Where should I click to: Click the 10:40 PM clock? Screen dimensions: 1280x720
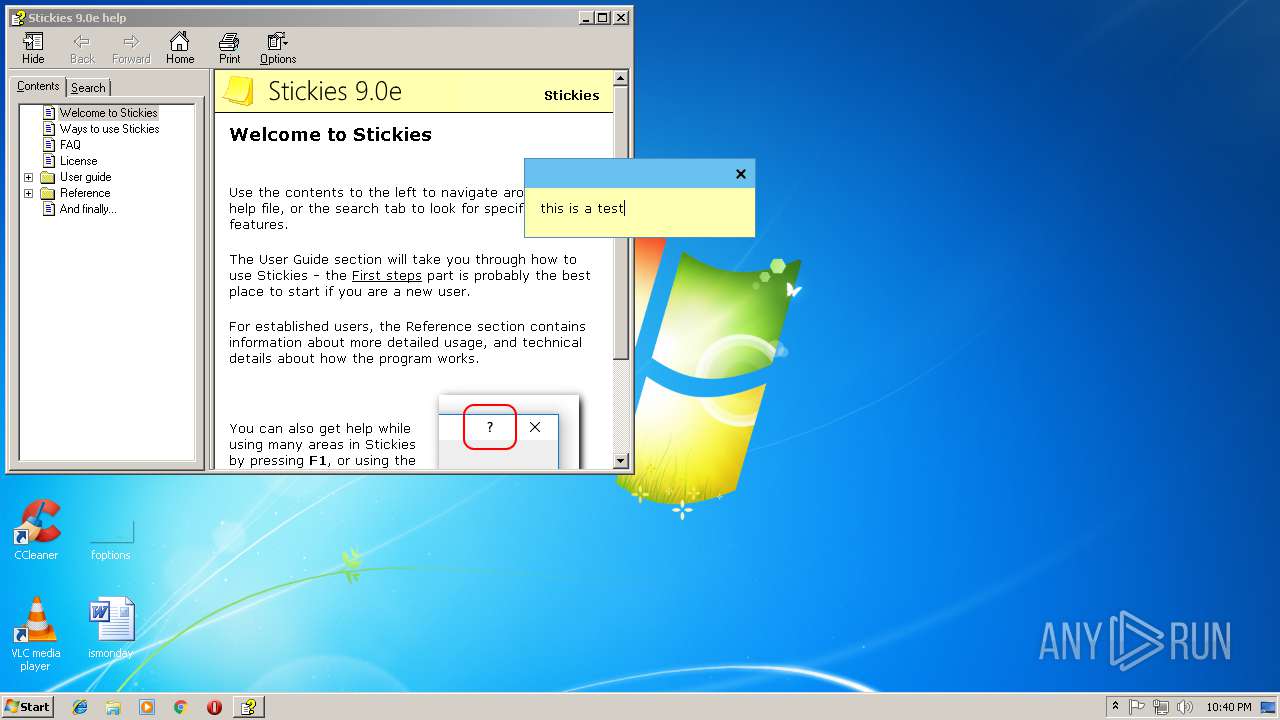(x=1228, y=707)
